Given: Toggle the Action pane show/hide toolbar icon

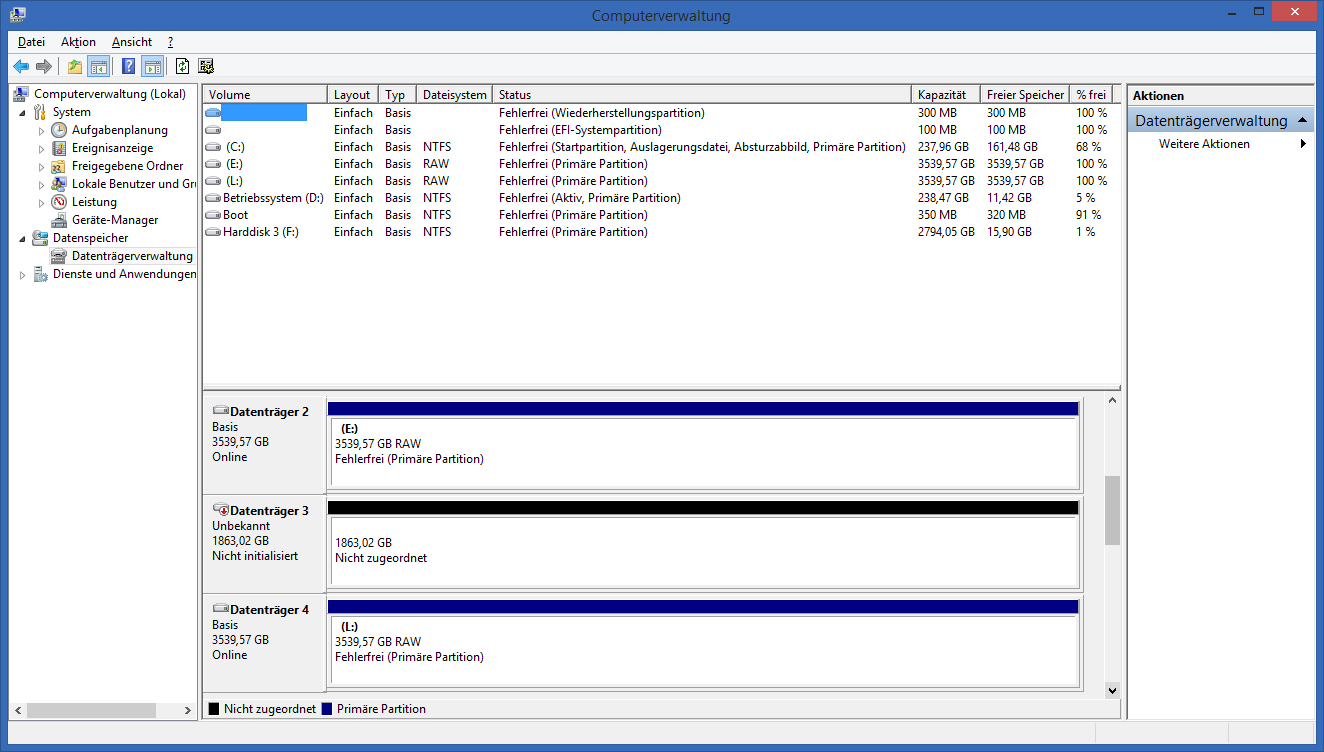Looking at the screenshot, I should tap(152, 67).
